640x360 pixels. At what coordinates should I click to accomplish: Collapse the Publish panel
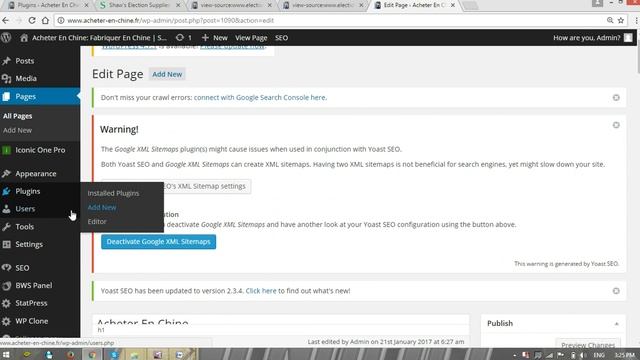(616, 324)
